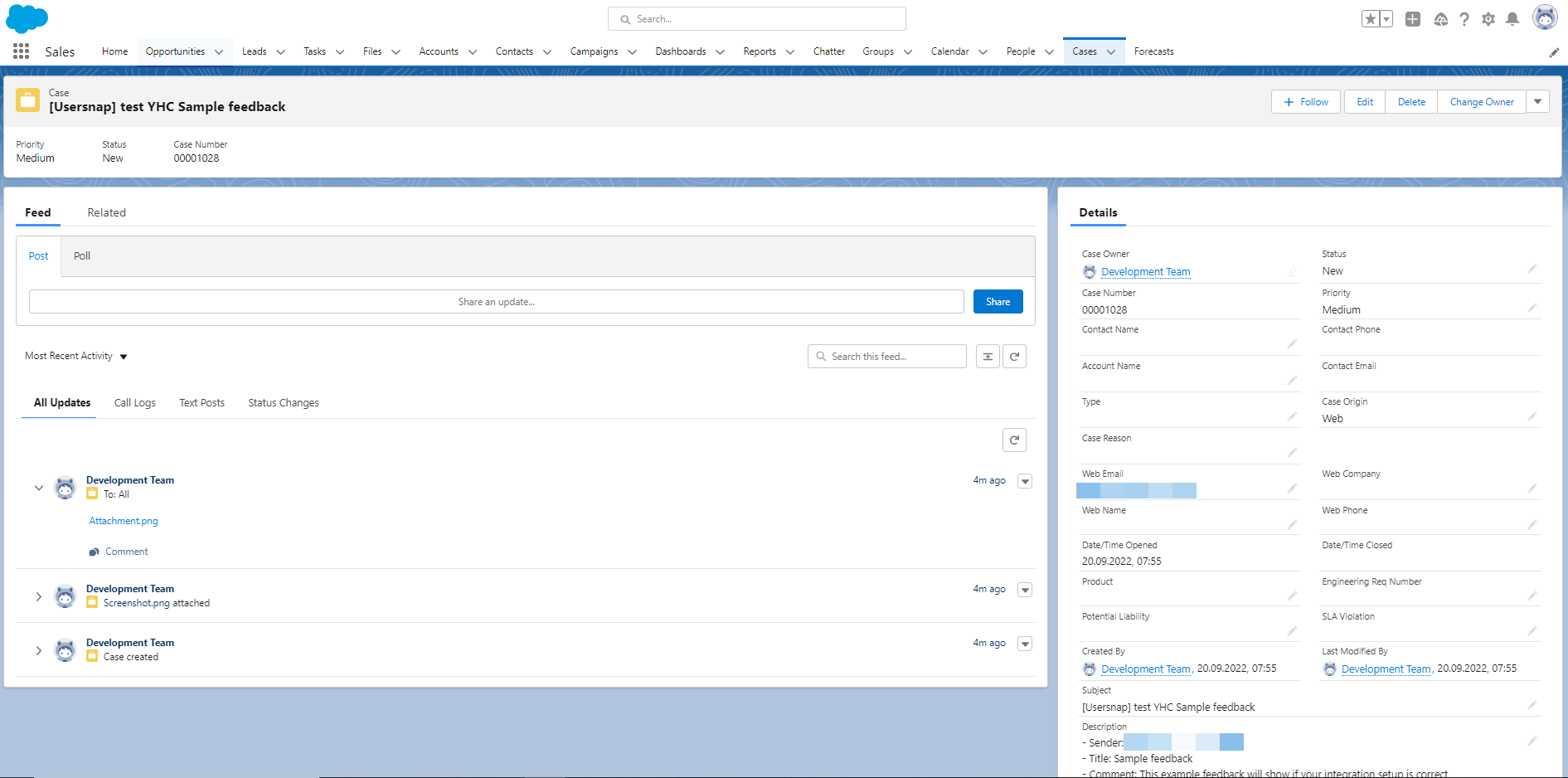This screenshot has height=778, width=1568.
Task: Open actions menu for the 'Case created' post
Action: pos(1025,644)
